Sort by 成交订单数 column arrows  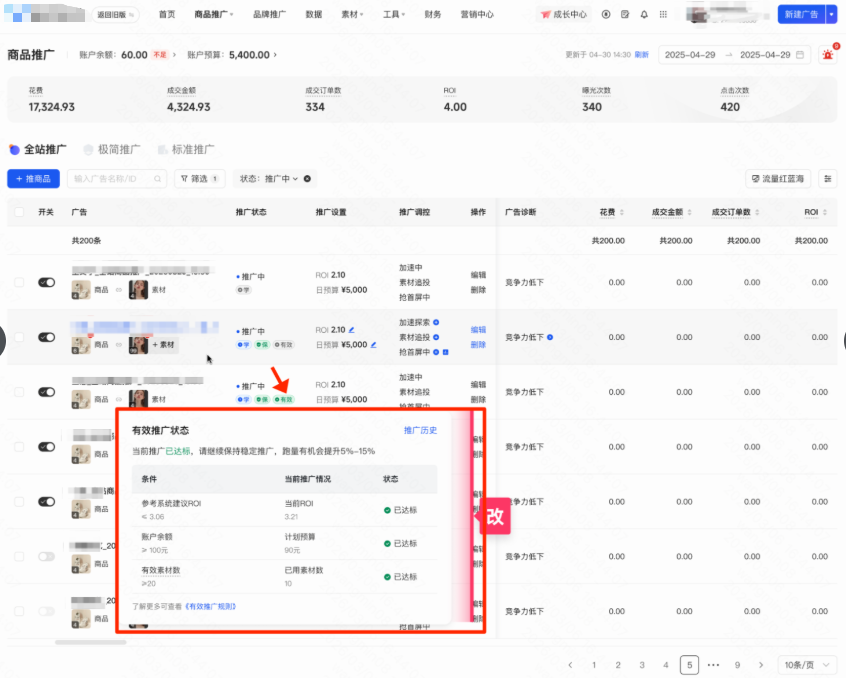tap(757, 213)
